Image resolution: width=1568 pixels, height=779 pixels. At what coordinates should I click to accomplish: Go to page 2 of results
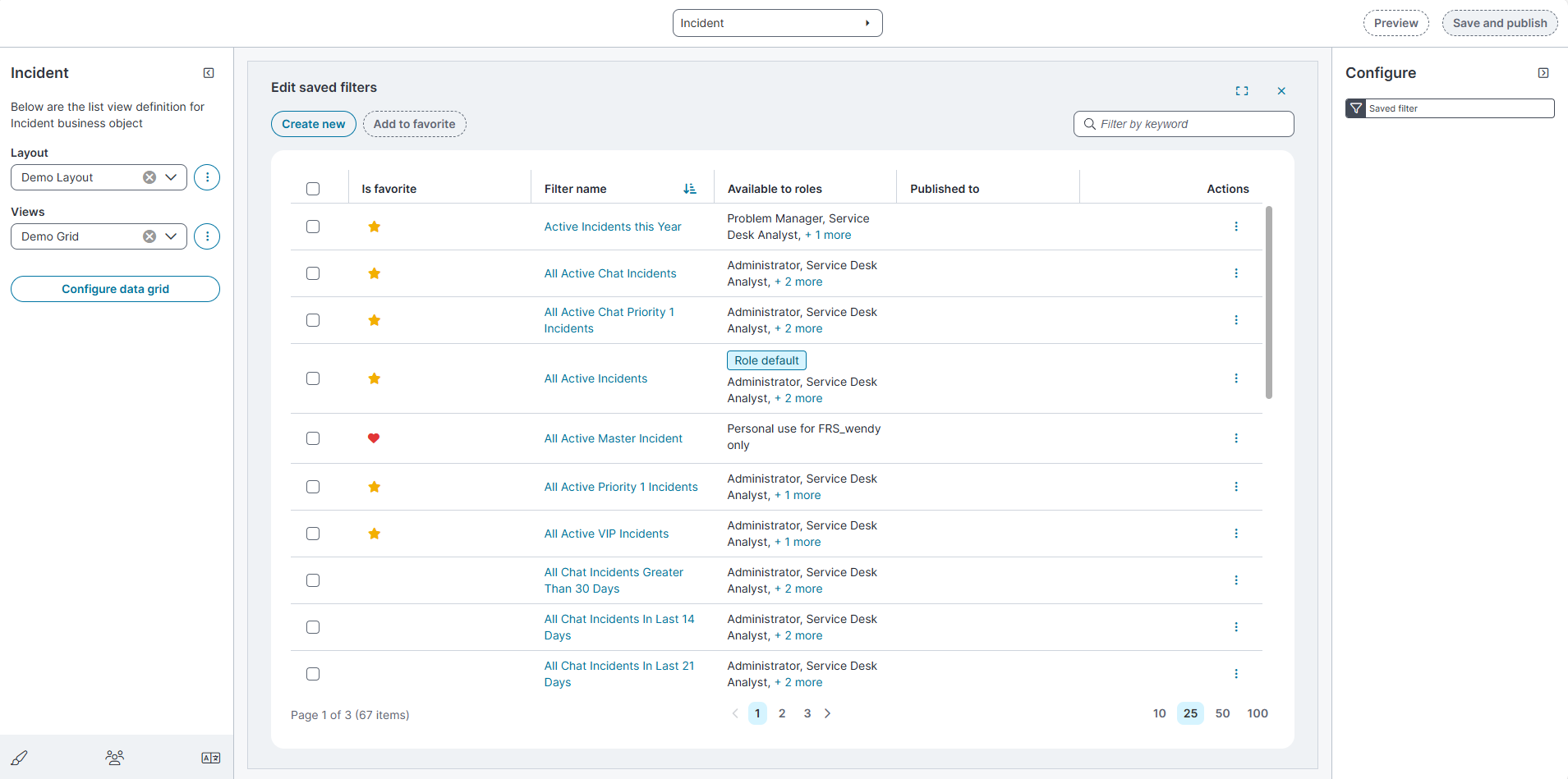point(782,713)
